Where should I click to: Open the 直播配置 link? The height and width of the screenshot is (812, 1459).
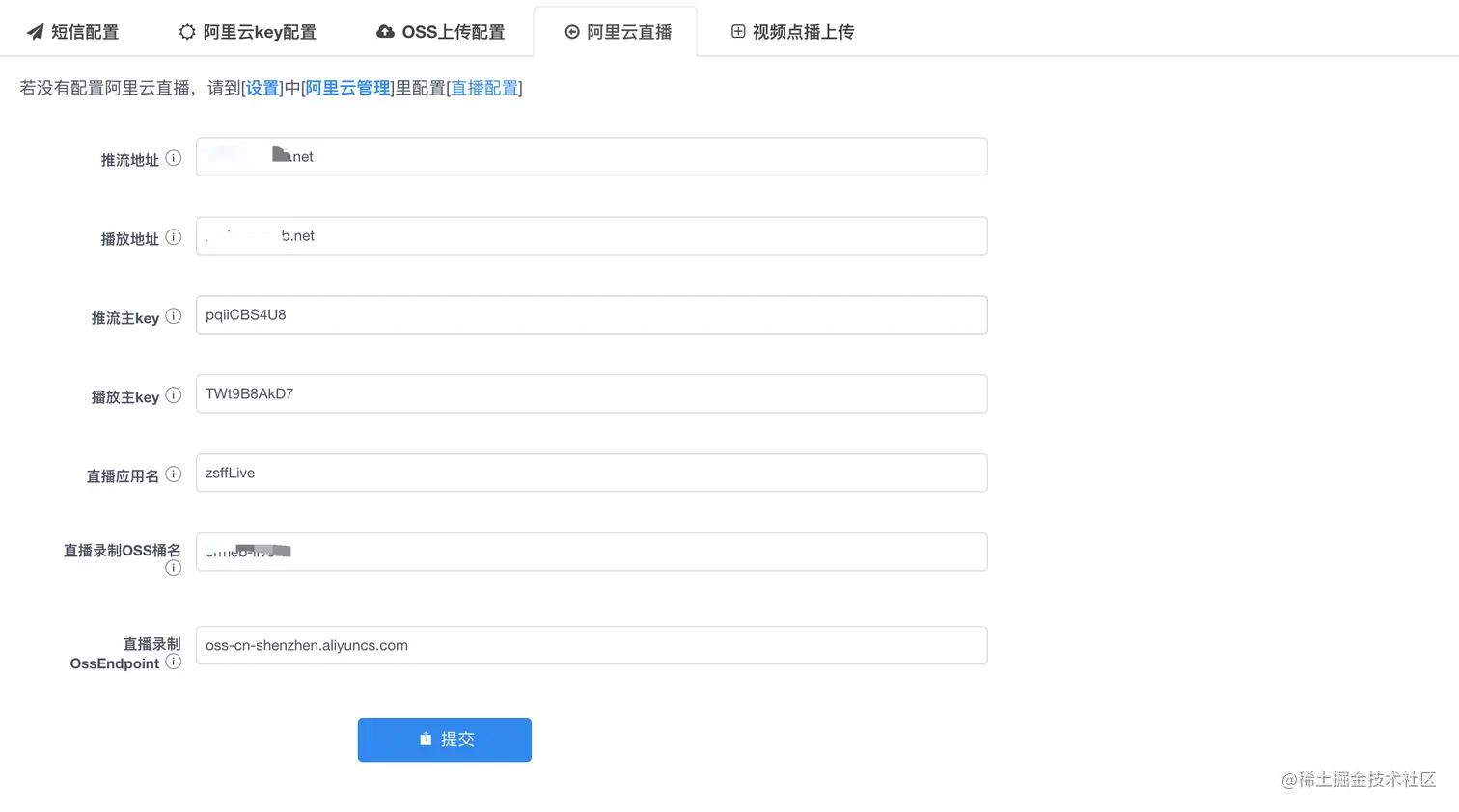click(x=484, y=88)
